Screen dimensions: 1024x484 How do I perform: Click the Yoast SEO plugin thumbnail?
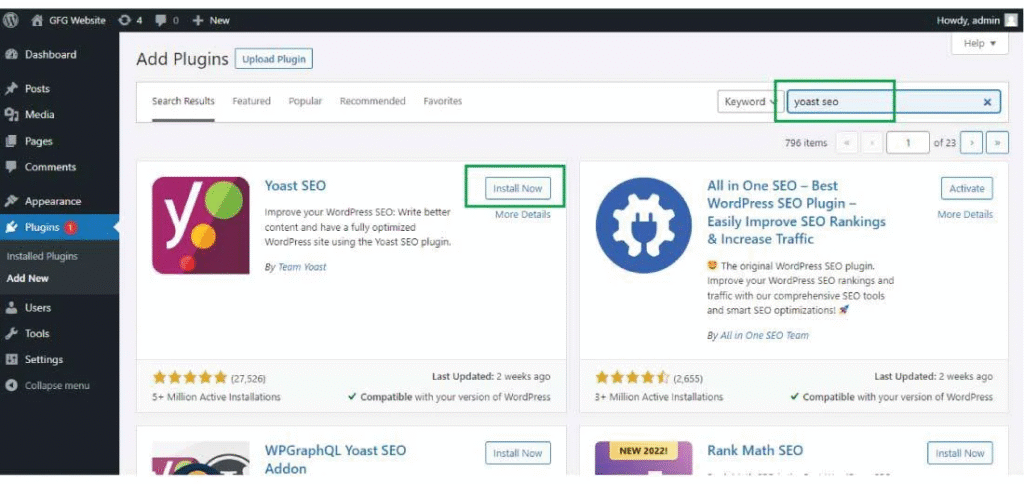(x=200, y=225)
